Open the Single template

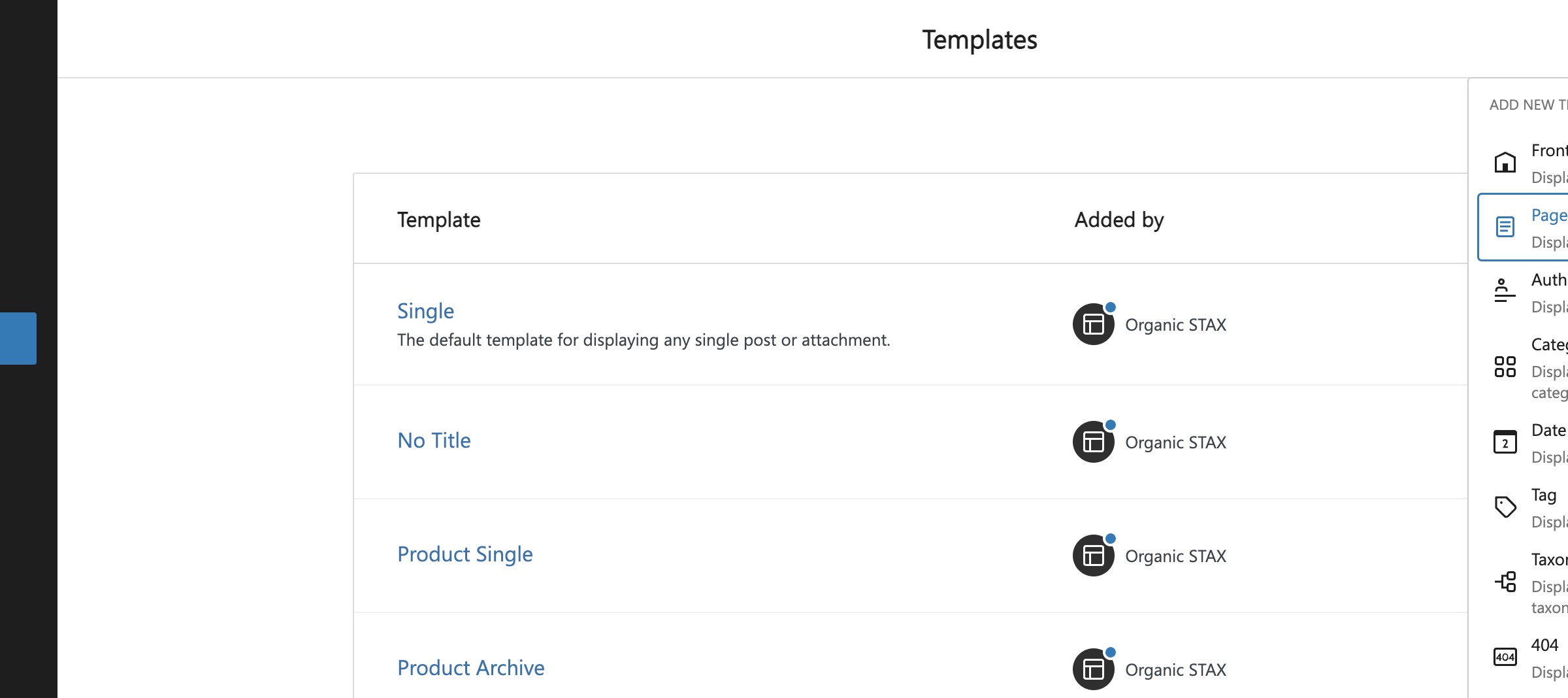tap(425, 311)
